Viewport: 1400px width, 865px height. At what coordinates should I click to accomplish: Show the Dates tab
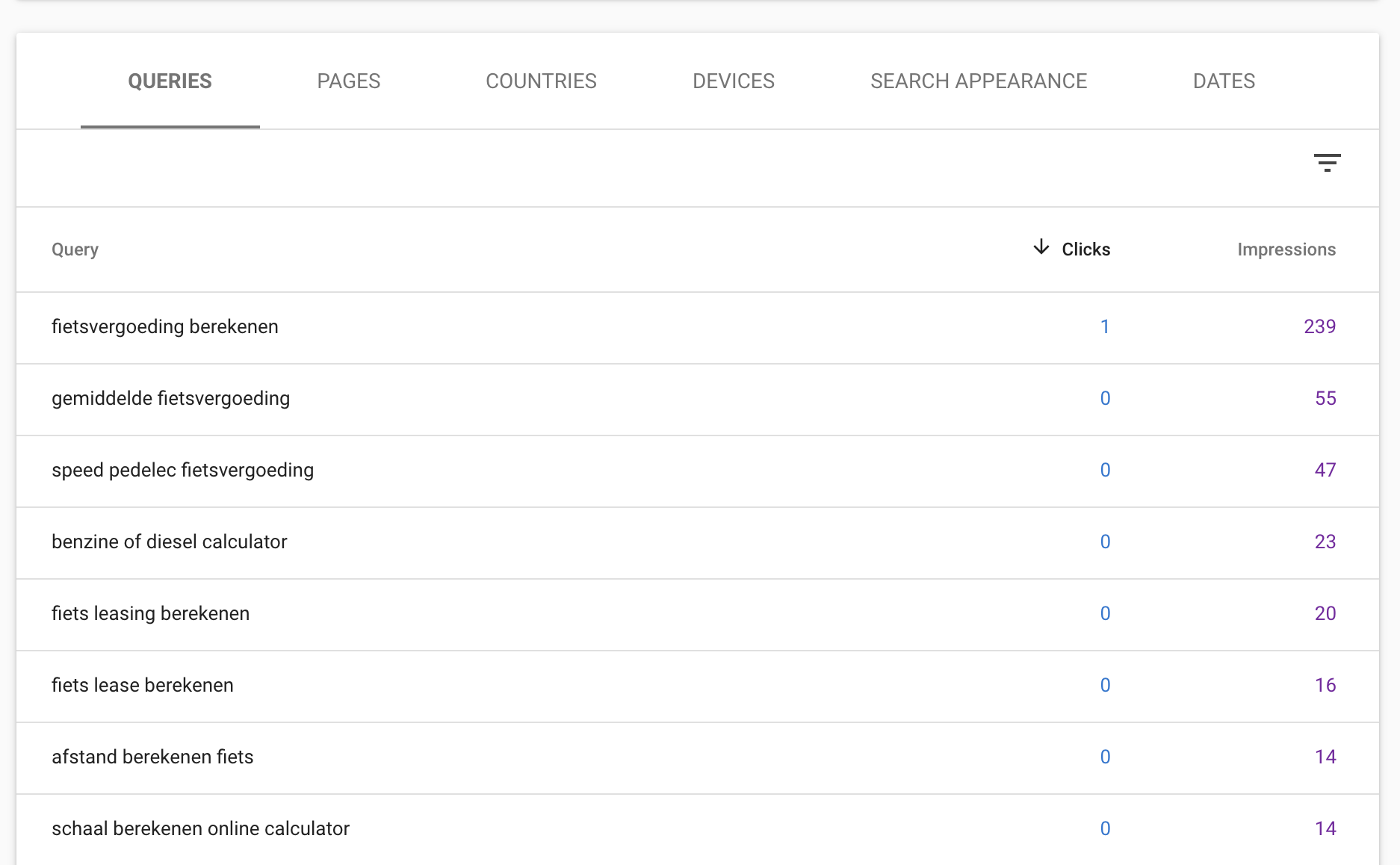tap(1224, 81)
